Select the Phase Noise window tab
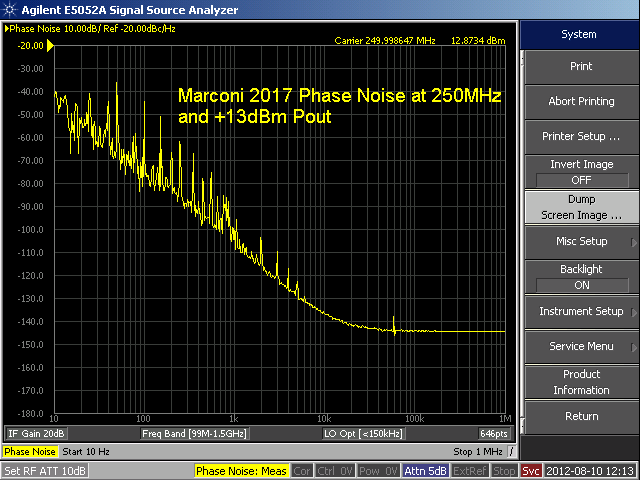The height and width of the screenshot is (480, 640). click(30, 452)
